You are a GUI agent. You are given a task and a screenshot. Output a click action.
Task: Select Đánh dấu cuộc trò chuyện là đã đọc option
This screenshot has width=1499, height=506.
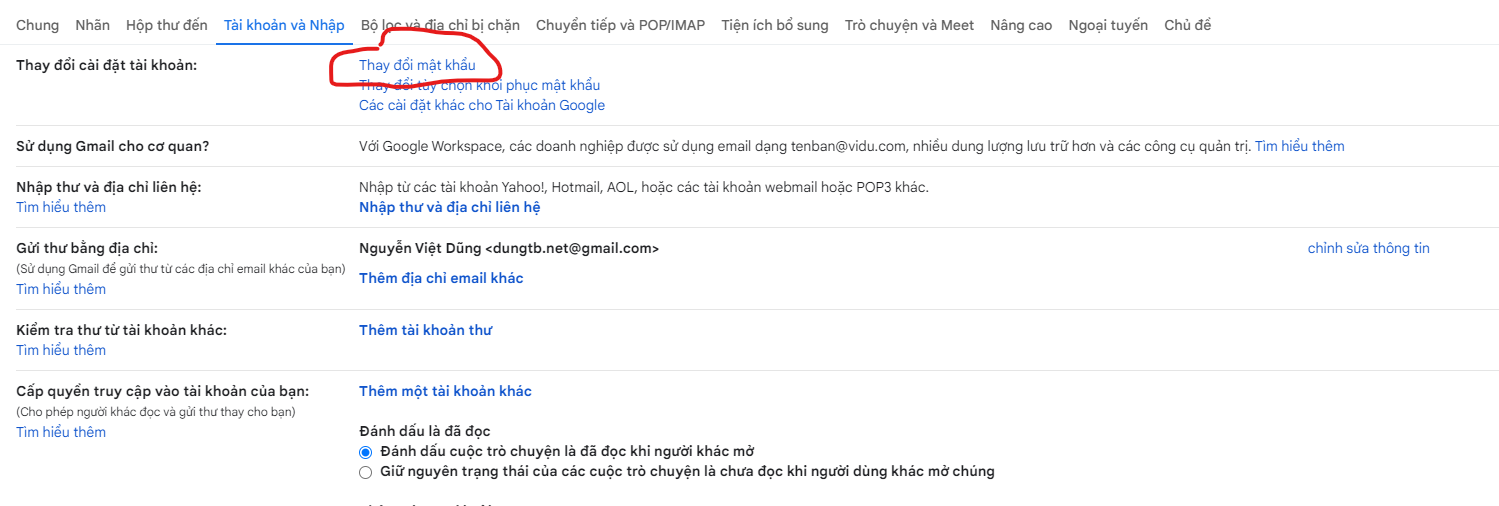pyautogui.click(x=365, y=452)
